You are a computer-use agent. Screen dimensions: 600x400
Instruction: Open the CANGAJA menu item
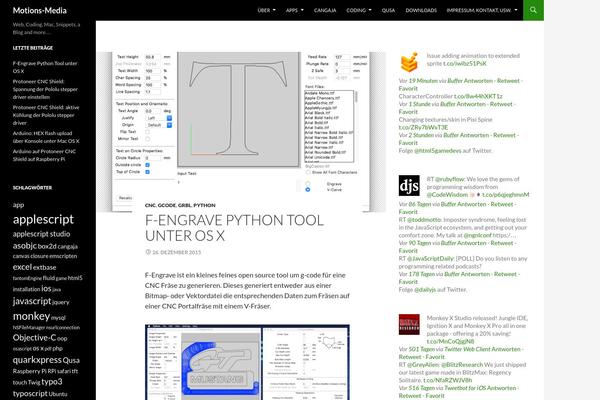point(325,10)
